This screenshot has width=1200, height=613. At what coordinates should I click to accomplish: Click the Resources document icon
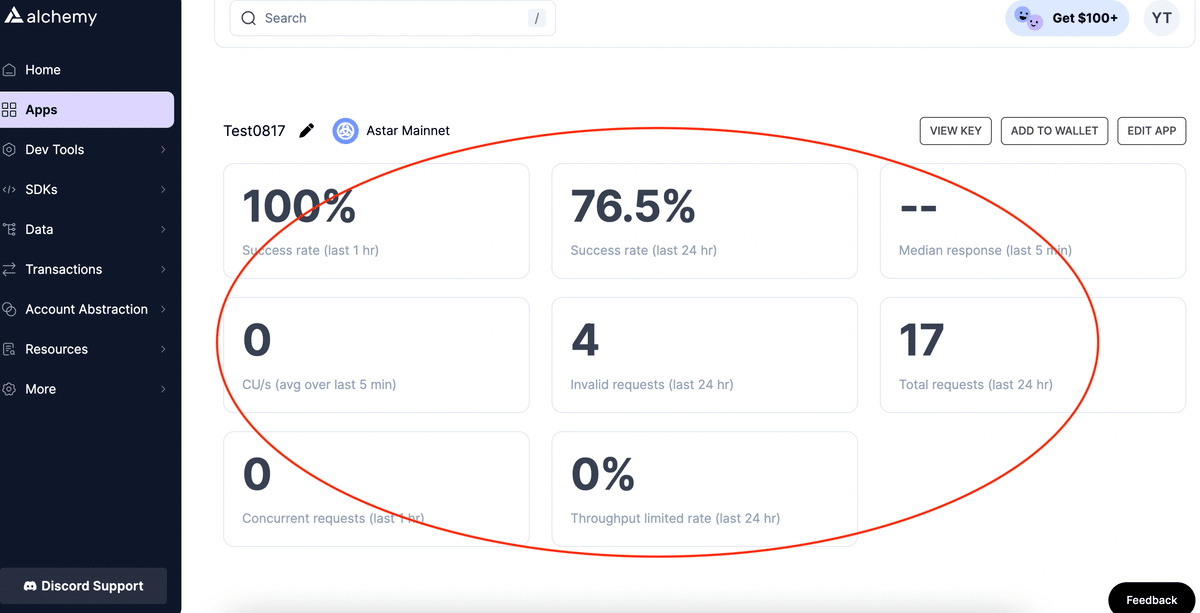(9, 349)
